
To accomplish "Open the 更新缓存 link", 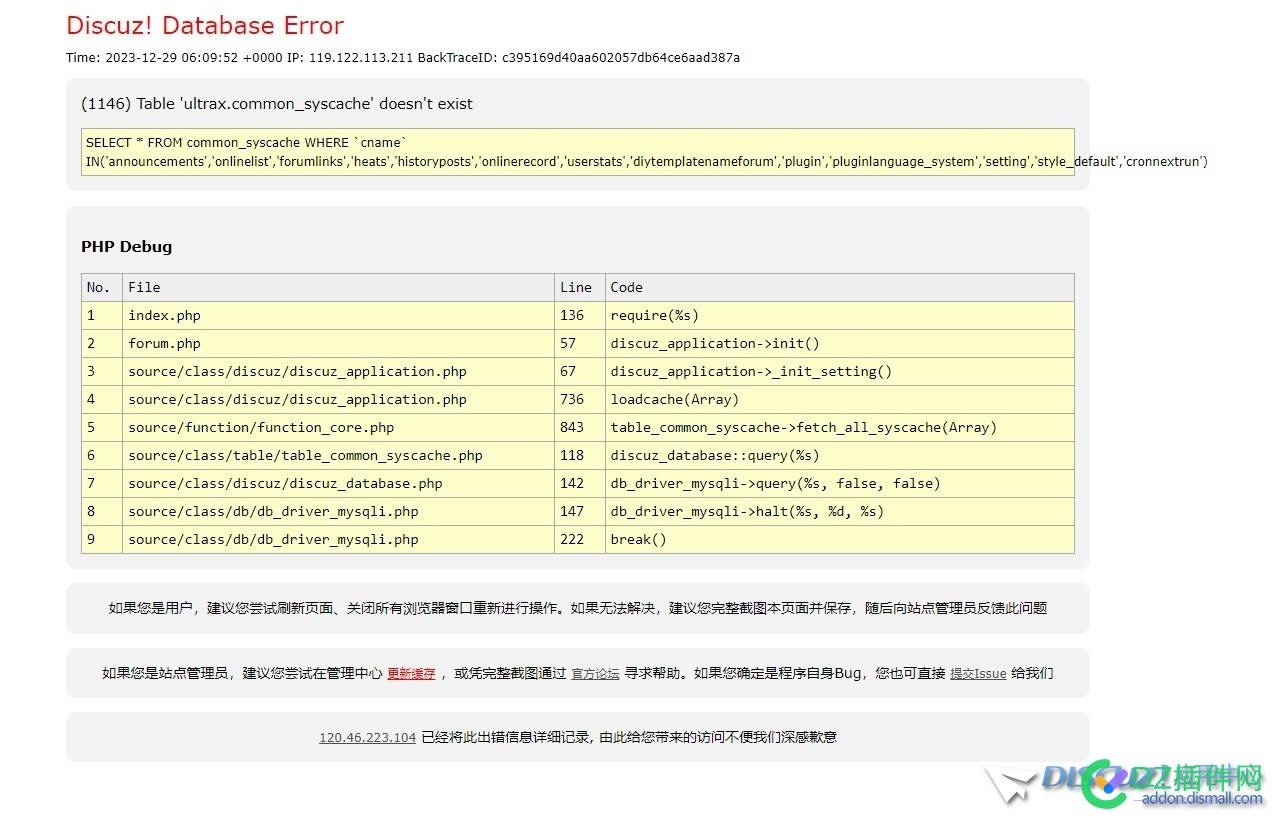I will pos(411,674).
